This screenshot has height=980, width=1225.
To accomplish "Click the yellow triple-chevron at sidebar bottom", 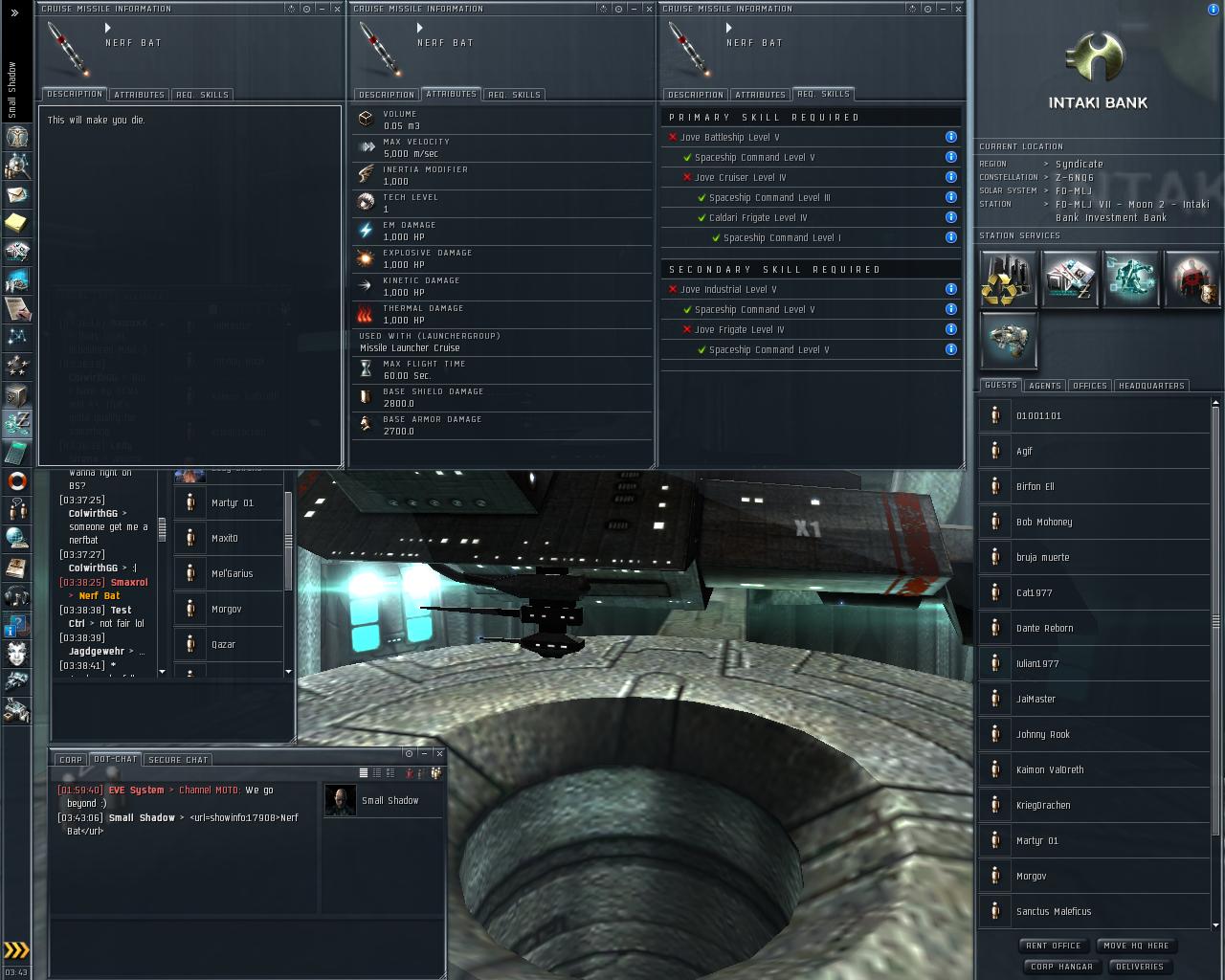I will 16,950.
